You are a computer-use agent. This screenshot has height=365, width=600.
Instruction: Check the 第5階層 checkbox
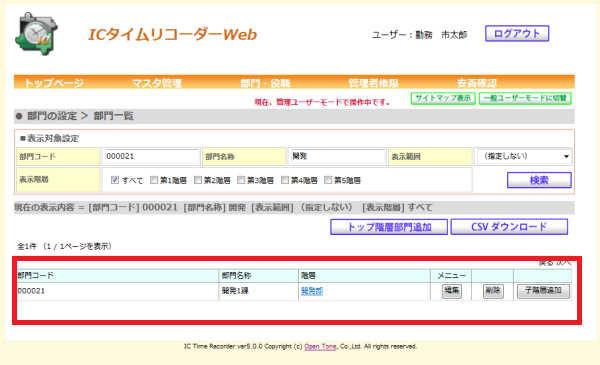click(328, 180)
